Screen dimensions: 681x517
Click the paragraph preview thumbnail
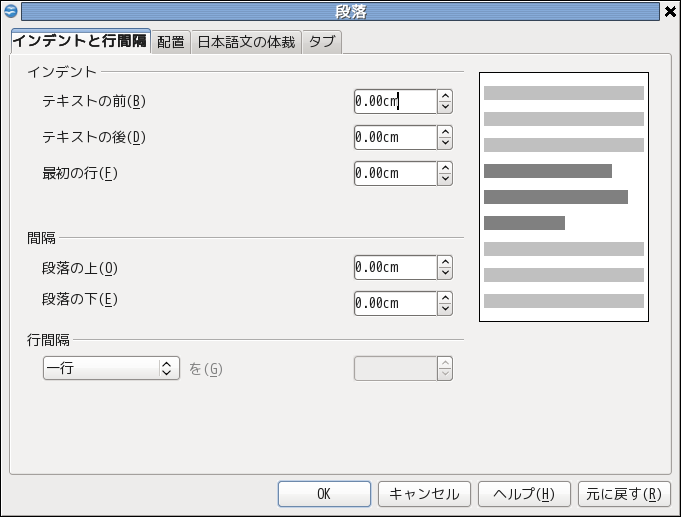[564, 197]
